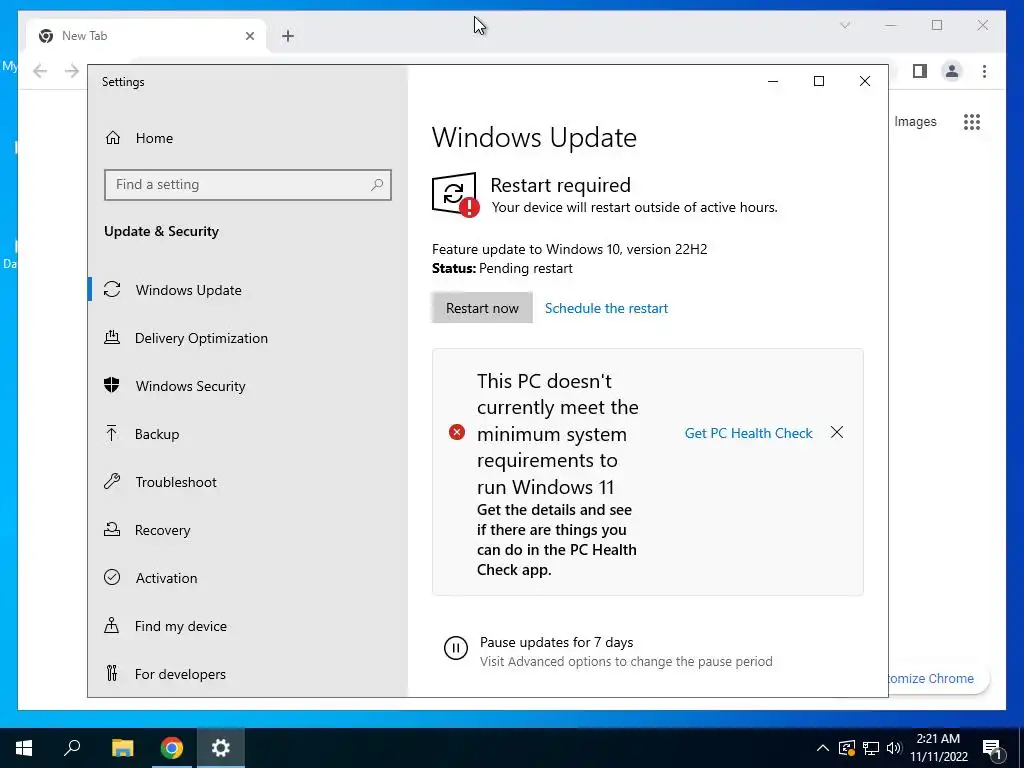Viewport: 1024px width, 768px height.
Task: Close the New Tab in Chrome
Action: (x=249, y=36)
